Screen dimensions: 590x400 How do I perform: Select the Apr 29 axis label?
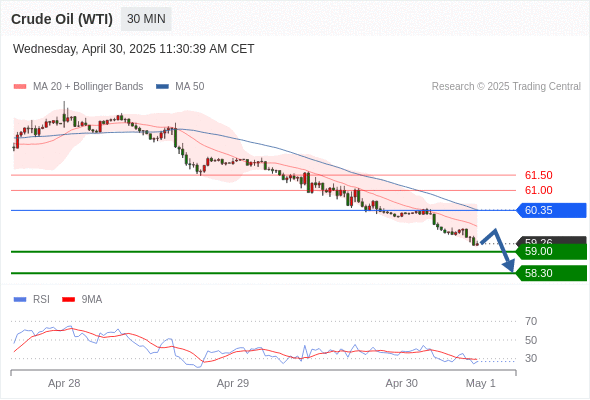pyautogui.click(x=233, y=383)
